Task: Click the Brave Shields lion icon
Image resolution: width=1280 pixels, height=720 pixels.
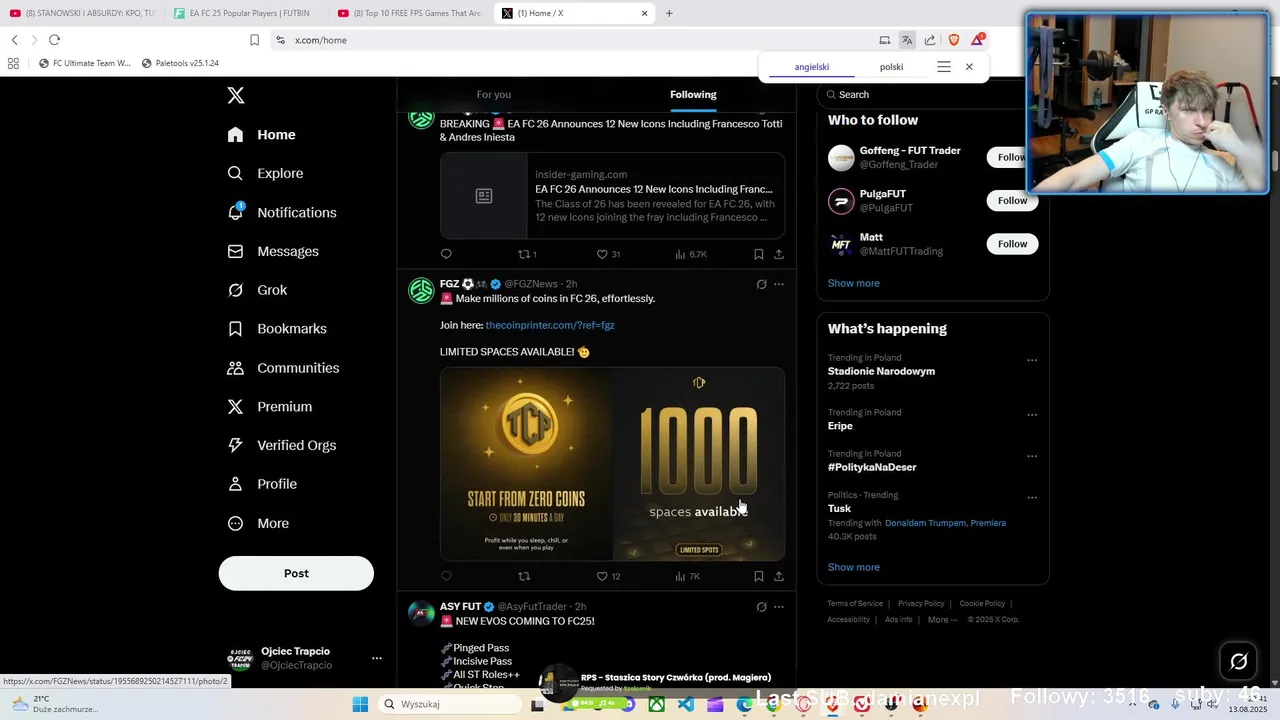Action: tap(953, 40)
